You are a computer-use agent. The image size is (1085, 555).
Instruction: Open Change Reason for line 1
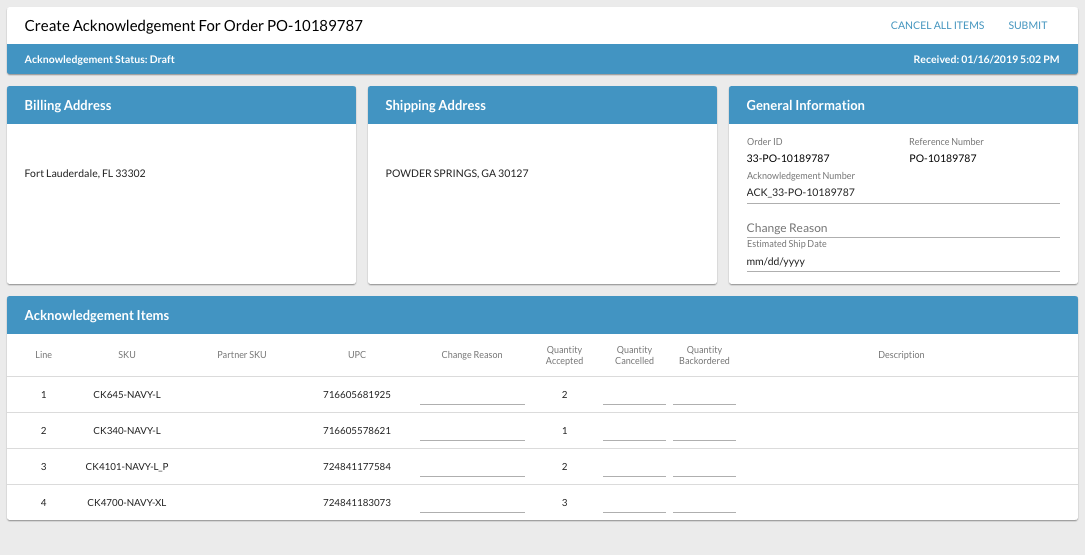click(472, 395)
